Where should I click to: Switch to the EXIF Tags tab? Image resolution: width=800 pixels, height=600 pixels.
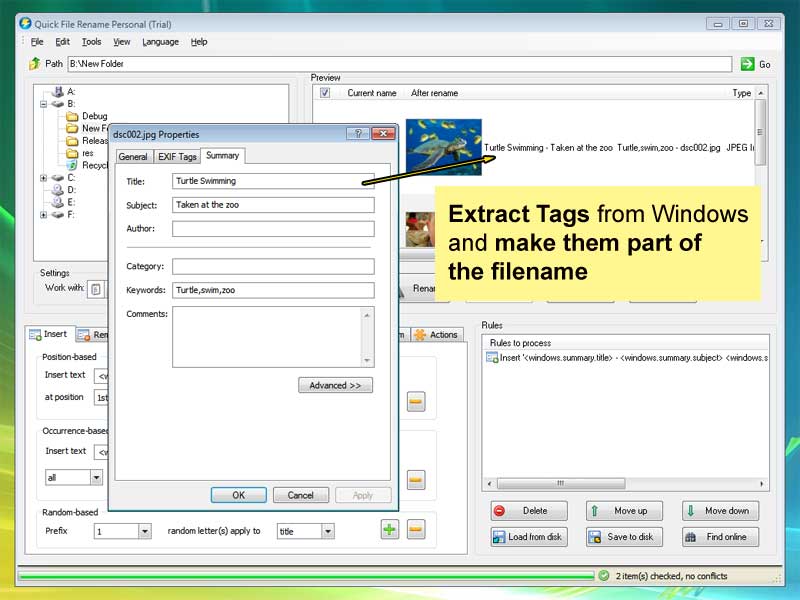pos(176,157)
